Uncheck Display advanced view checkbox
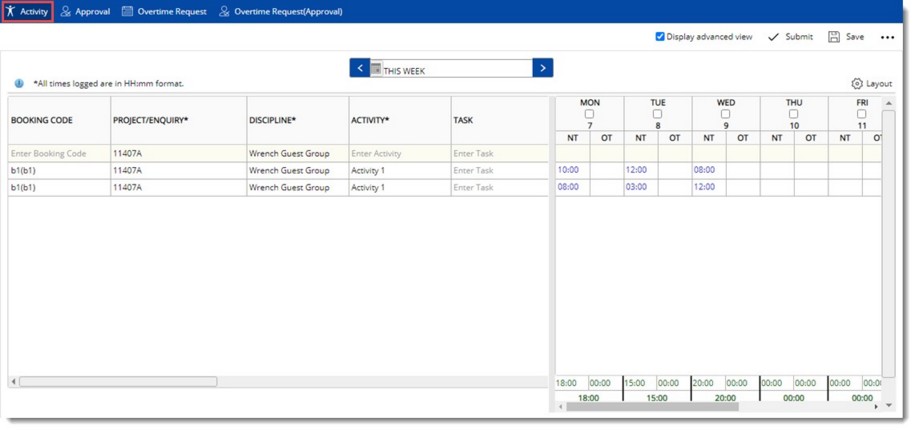The height and width of the screenshot is (430, 915). click(x=660, y=37)
